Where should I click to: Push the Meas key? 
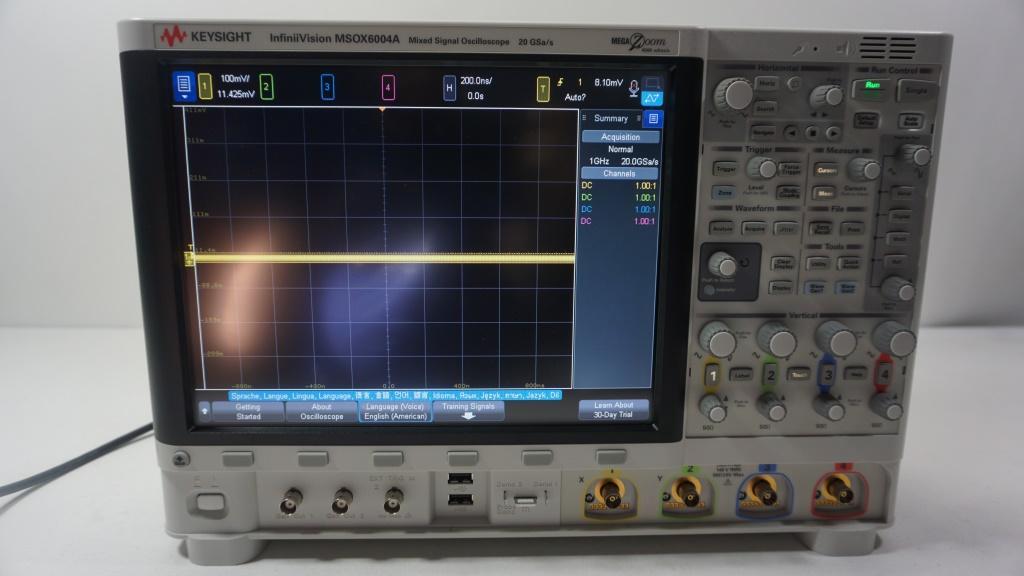tap(825, 193)
